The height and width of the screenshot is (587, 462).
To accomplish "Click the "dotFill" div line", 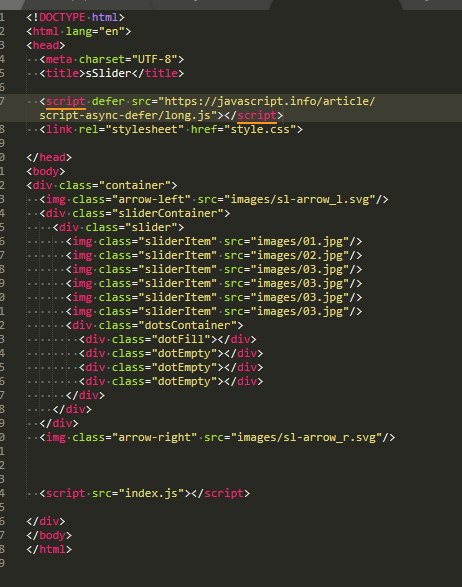I will (168, 339).
